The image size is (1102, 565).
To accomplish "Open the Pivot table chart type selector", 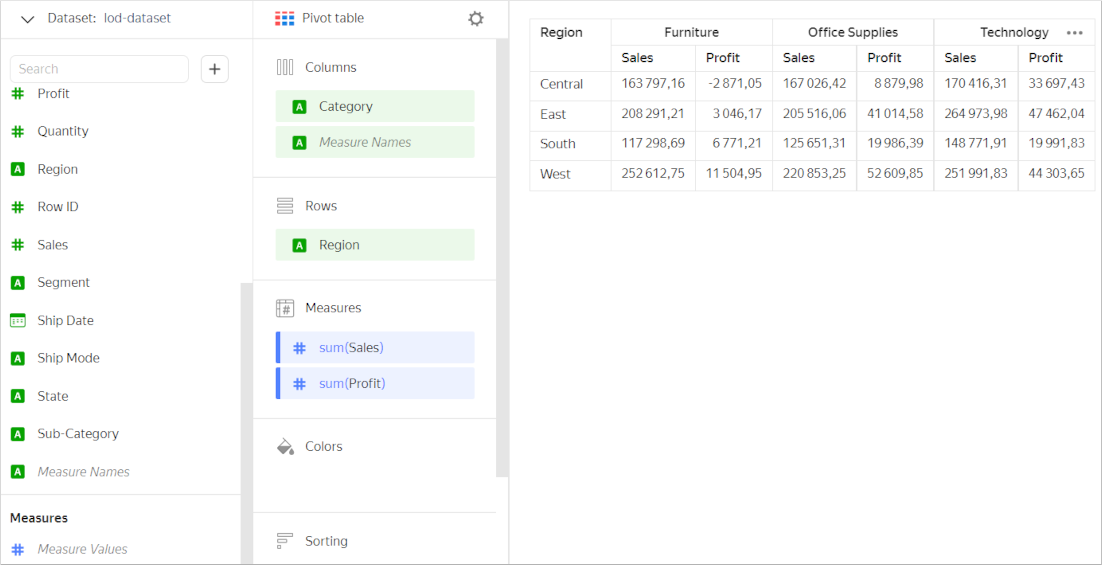I will (320, 19).
